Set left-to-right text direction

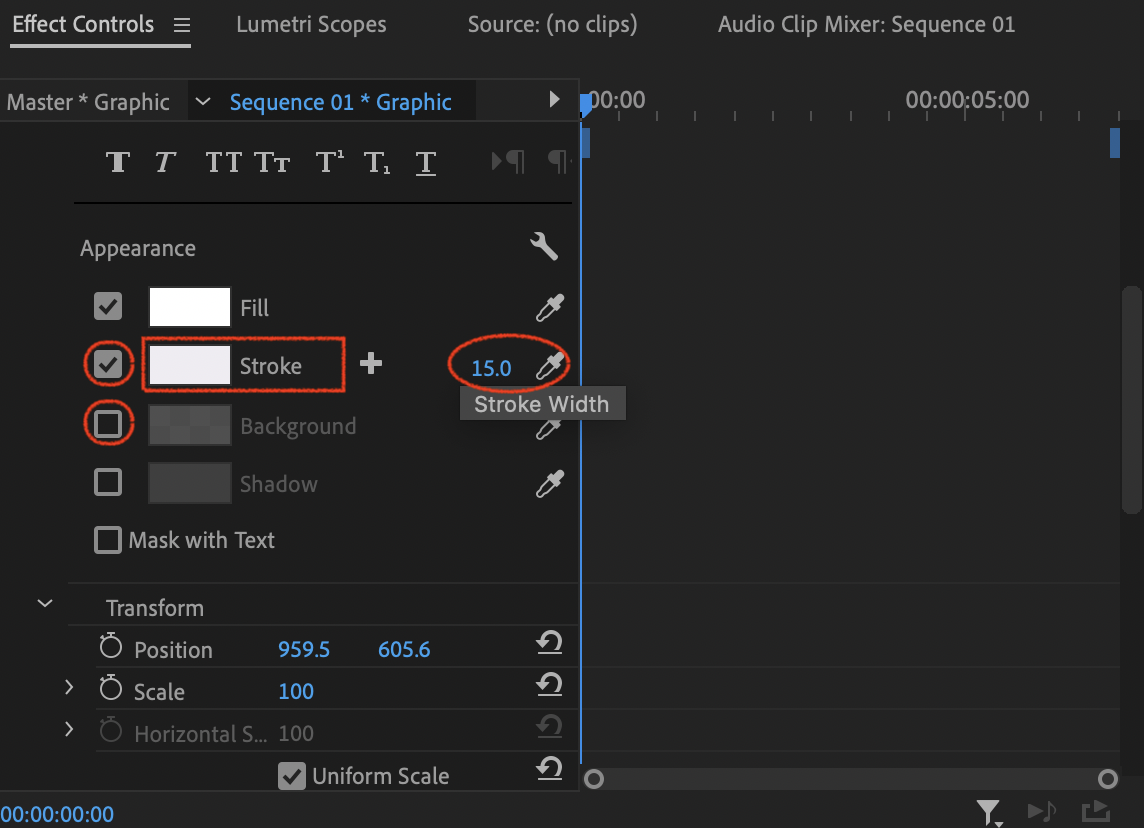click(x=509, y=161)
